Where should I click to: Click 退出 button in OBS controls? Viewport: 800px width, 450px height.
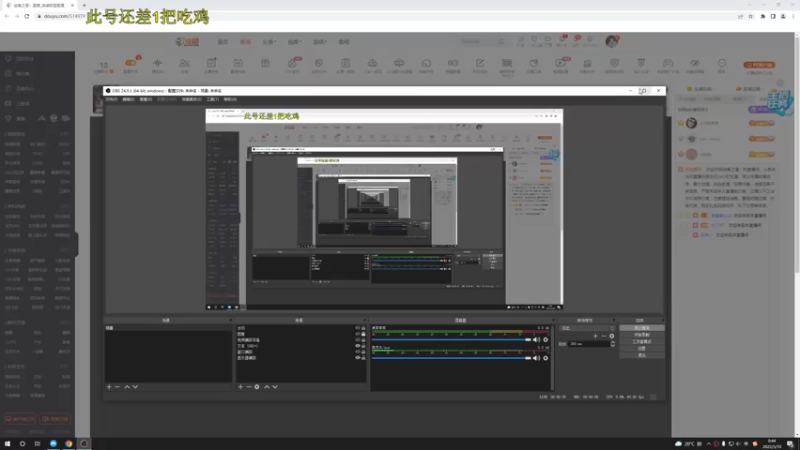coord(642,355)
